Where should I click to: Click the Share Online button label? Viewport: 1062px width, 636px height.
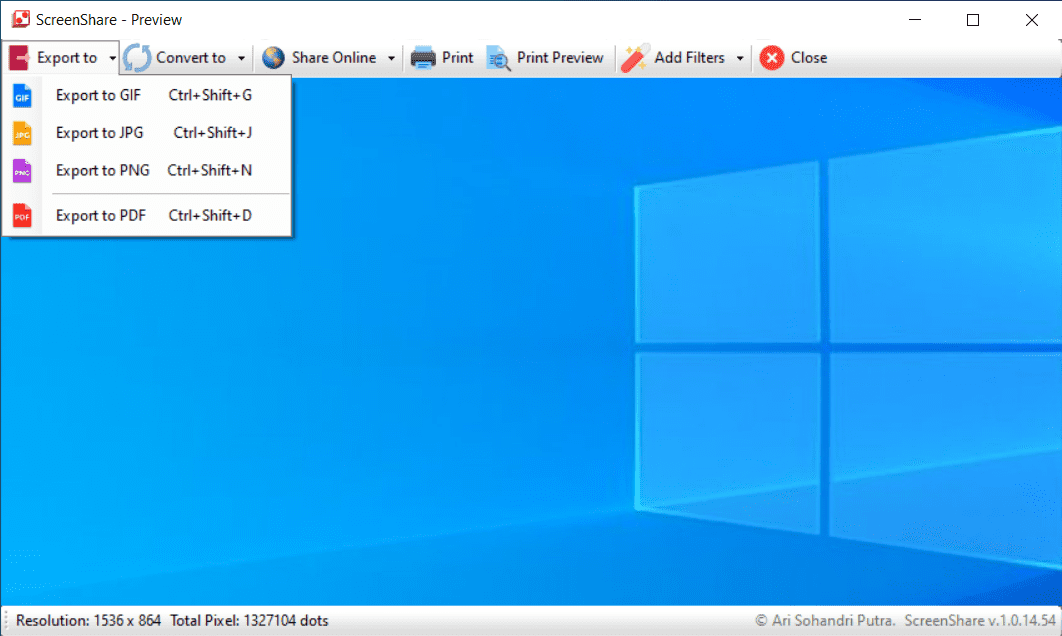coord(334,58)
